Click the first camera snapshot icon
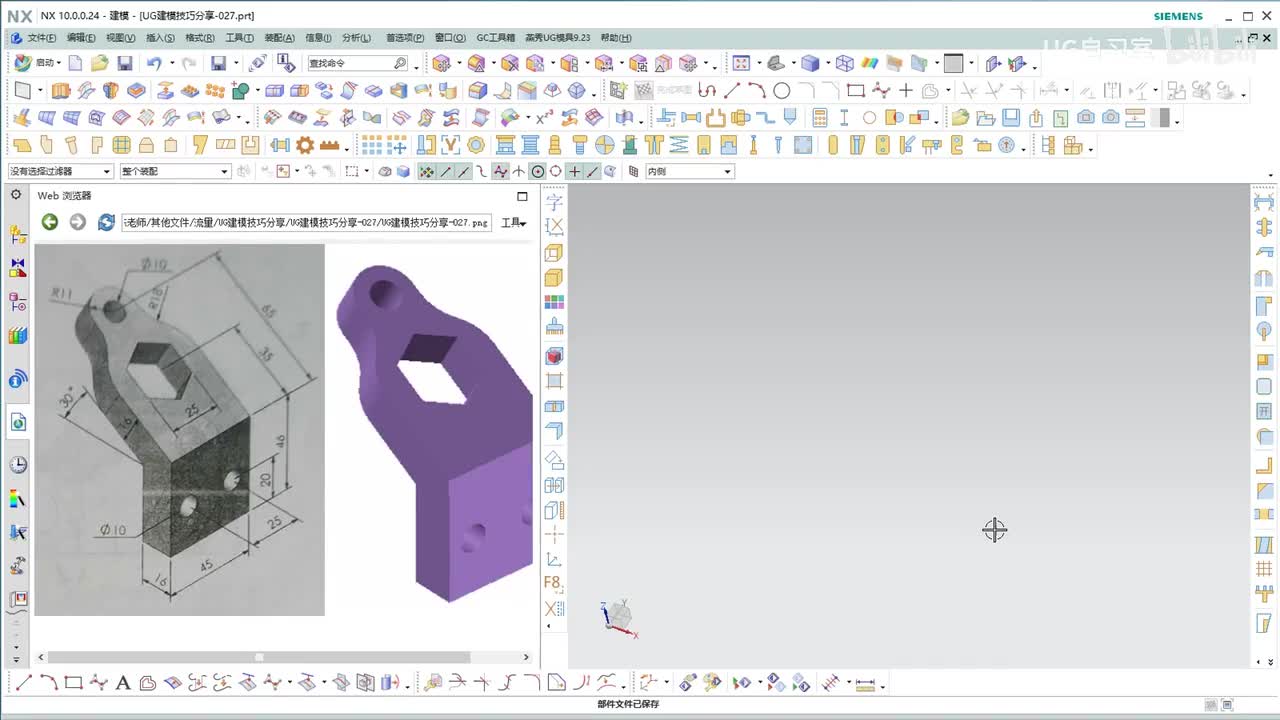The image size is (1280, 720). (1086, 117)
